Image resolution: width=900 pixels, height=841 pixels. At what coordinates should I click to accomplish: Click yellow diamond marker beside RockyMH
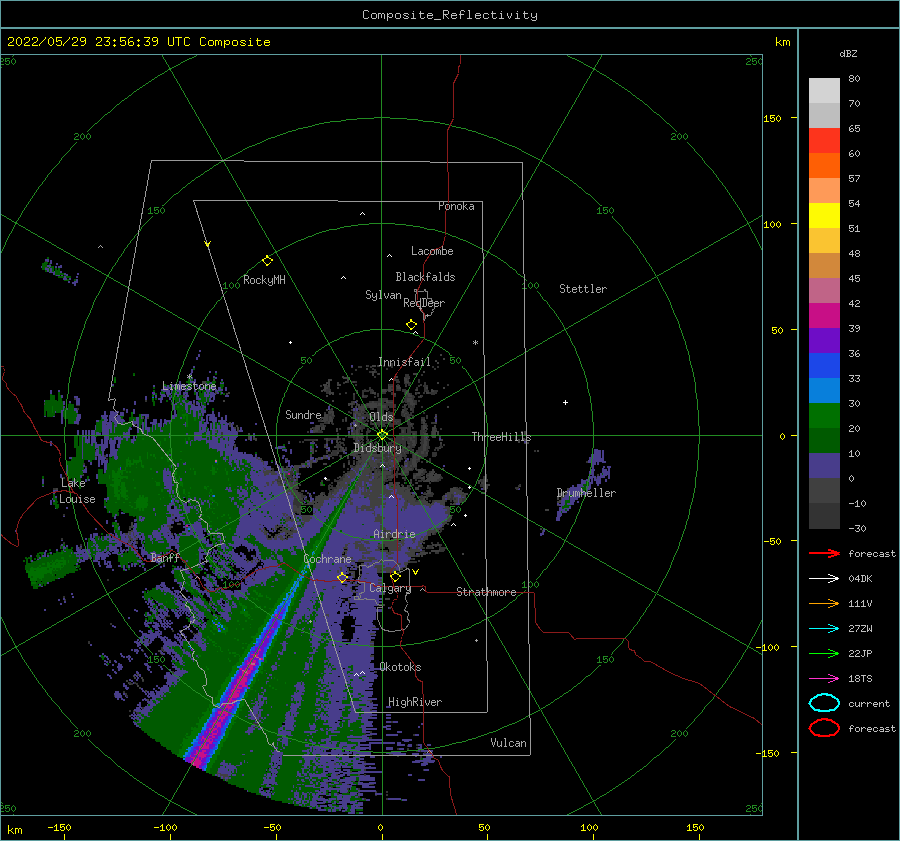267,261
